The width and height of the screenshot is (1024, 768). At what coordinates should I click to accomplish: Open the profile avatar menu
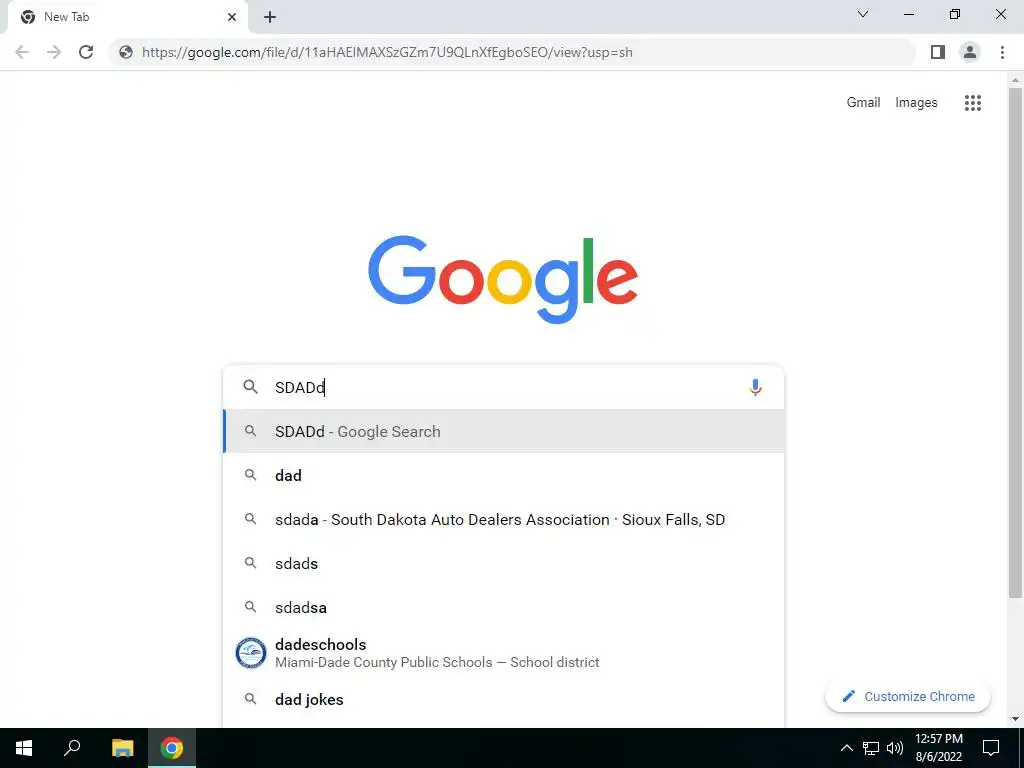click(x=970, y=52)
